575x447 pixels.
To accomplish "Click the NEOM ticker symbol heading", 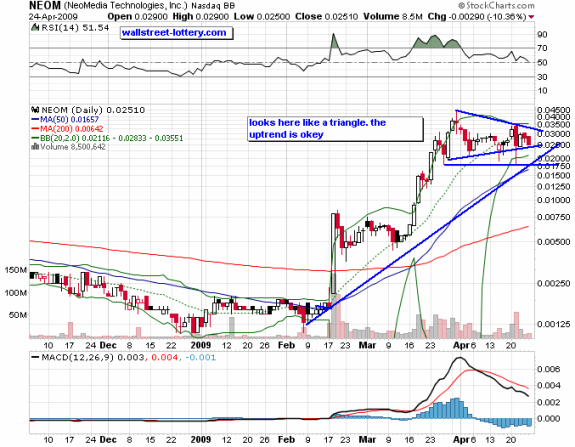I will [45, 6].
